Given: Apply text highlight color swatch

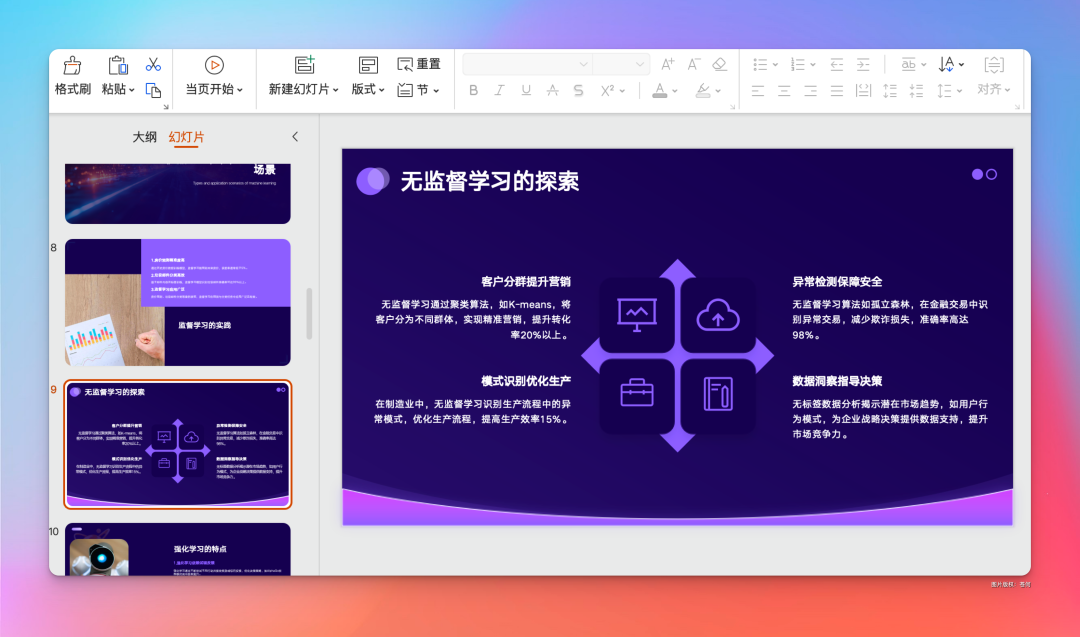Looking at the screenshot, I should tap(703, 90).
